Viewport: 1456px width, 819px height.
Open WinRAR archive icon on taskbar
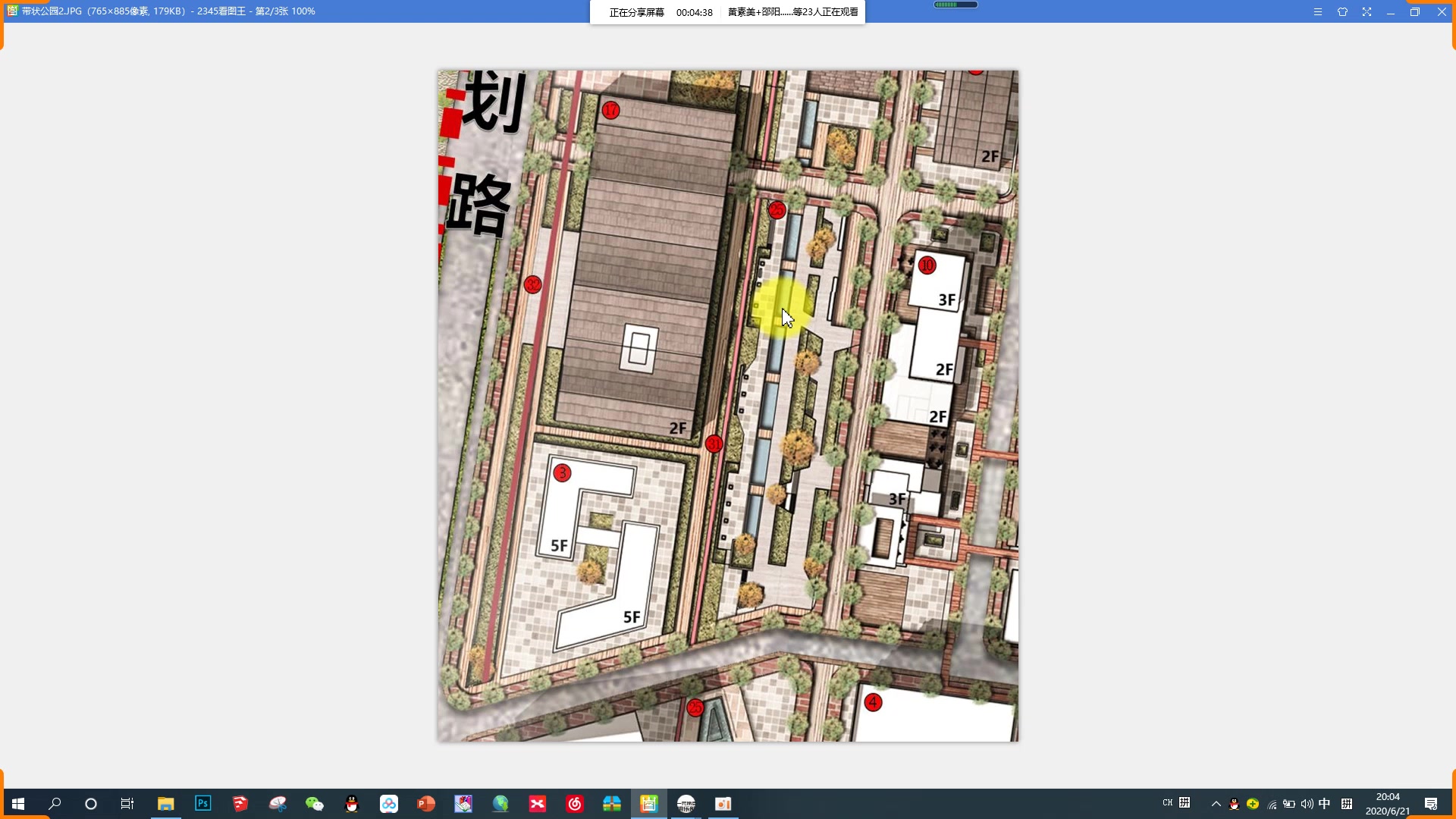coord(612,804)
